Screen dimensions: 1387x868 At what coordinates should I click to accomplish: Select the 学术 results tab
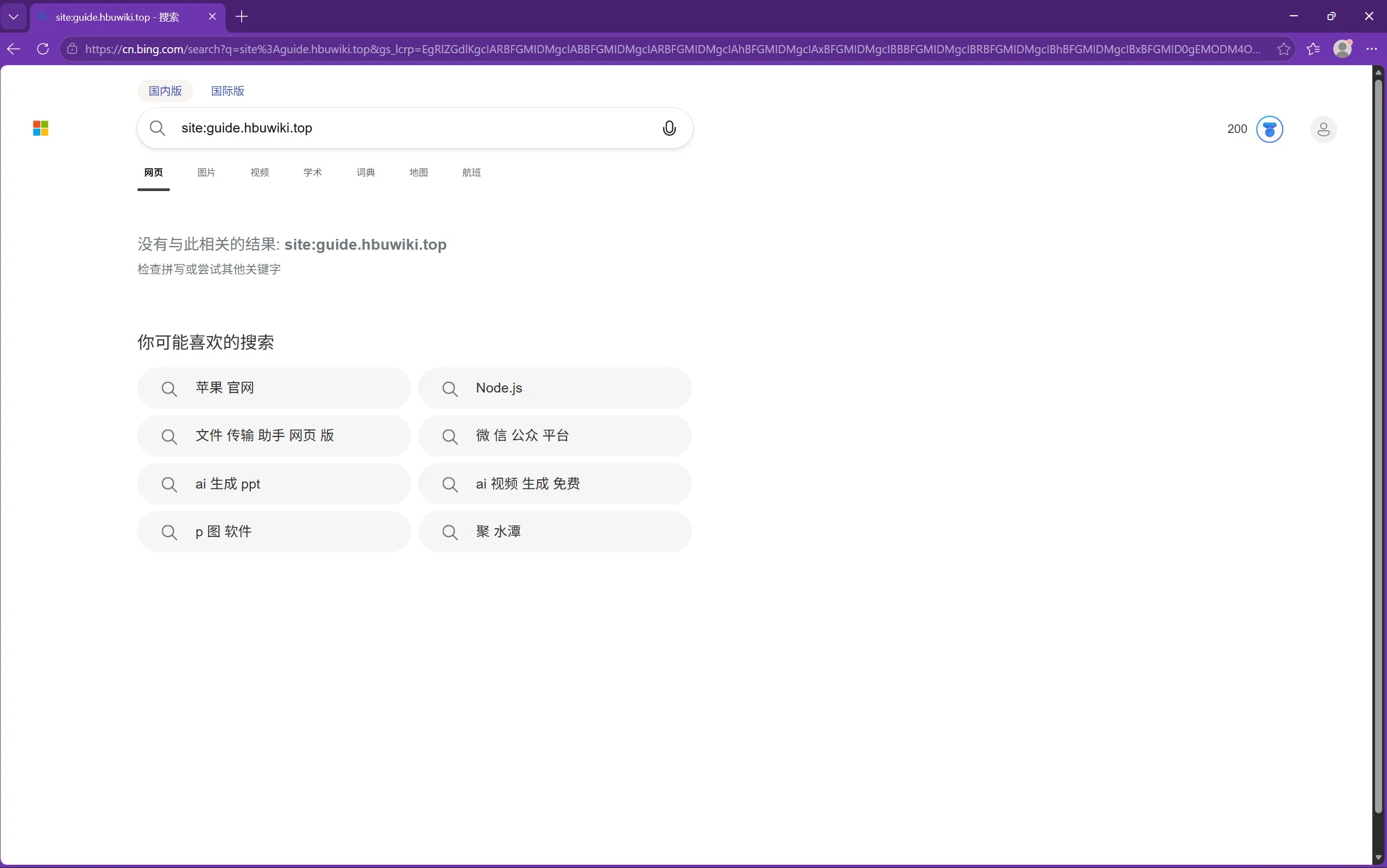(312, 173)
